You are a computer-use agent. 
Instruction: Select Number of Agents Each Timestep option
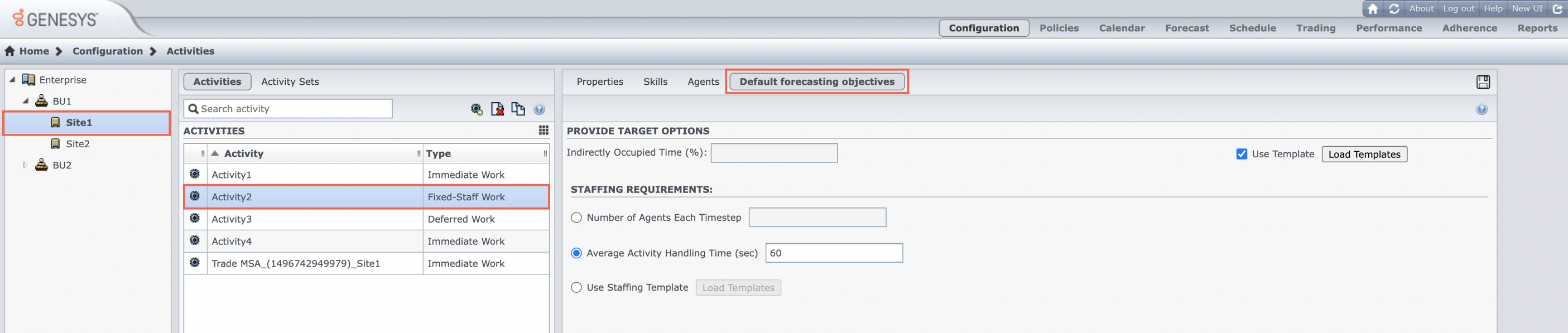[576, 218]
